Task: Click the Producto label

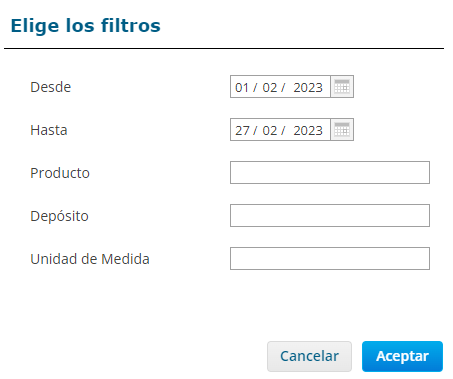Action: 60,173
